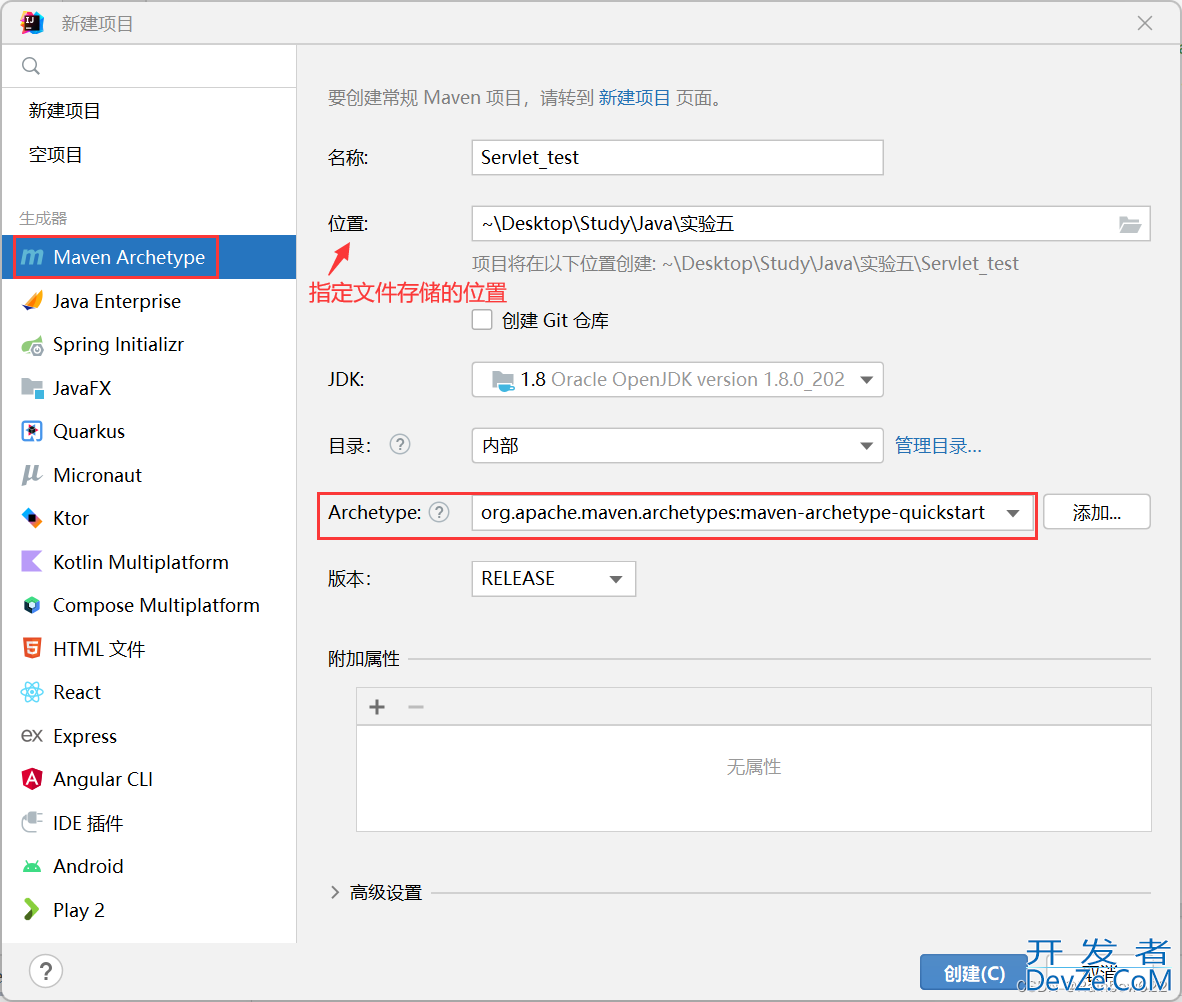Select the Ktor generator label
Screen dimensions: 1182x1002
pyautogui.click(x=71, y=519)
